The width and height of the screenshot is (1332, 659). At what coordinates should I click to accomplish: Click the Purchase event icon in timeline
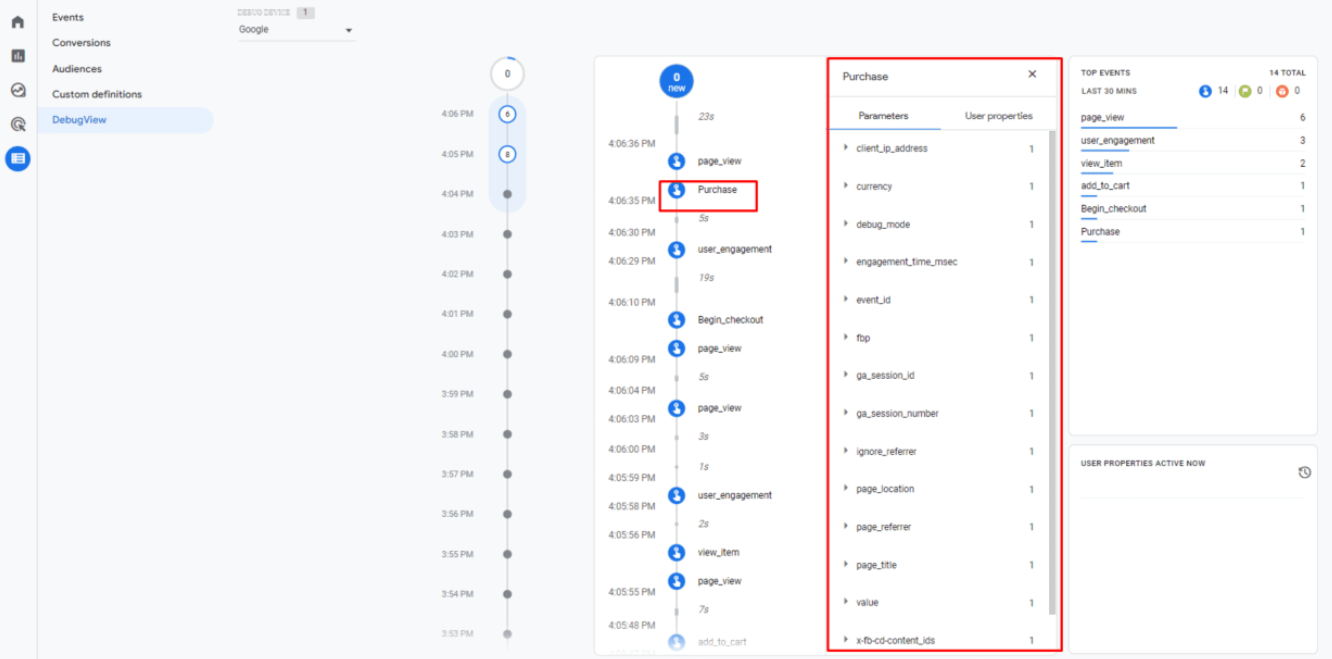(x=677, y=189)
